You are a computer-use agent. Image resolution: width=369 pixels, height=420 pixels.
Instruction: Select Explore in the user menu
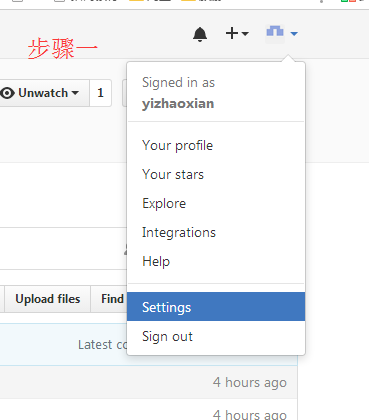click(216, 204)
